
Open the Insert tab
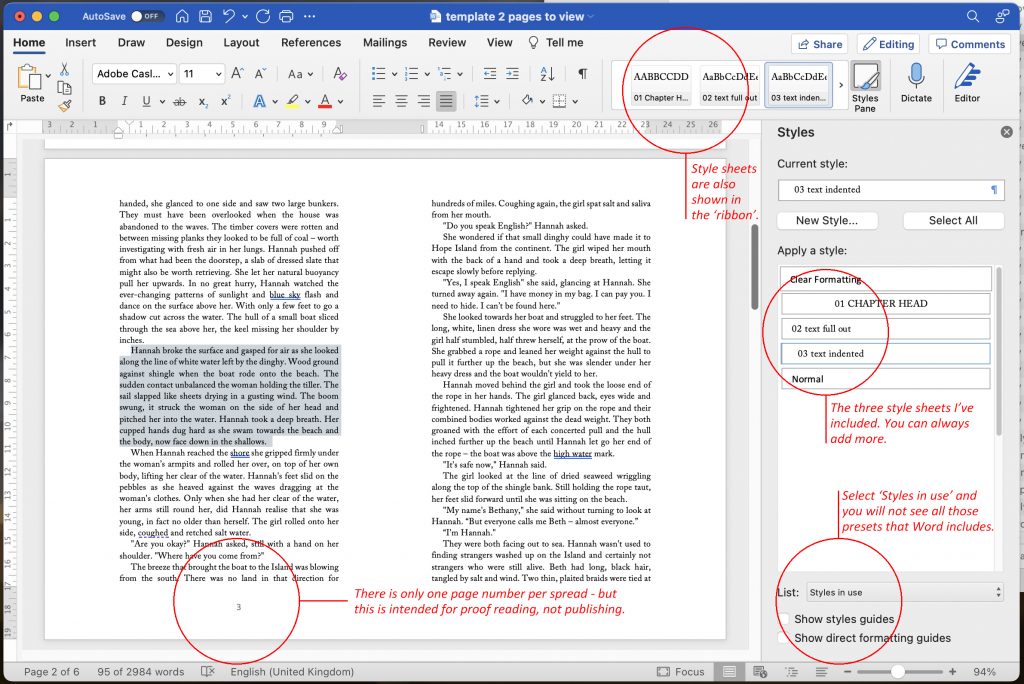(x=80, y=42)
